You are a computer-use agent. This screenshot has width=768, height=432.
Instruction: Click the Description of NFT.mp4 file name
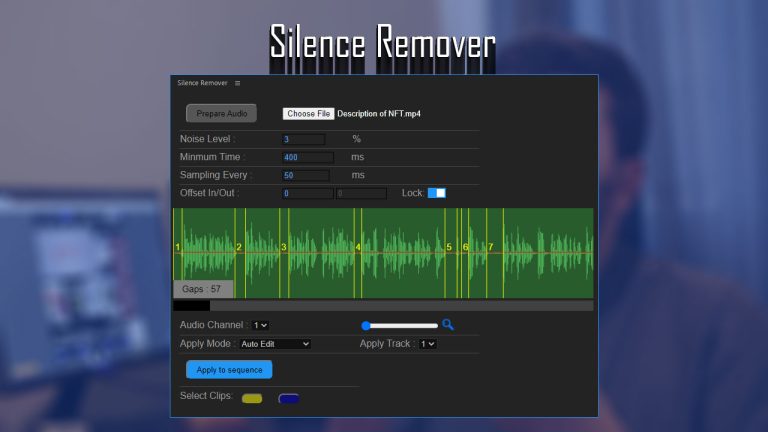[379, 114]
